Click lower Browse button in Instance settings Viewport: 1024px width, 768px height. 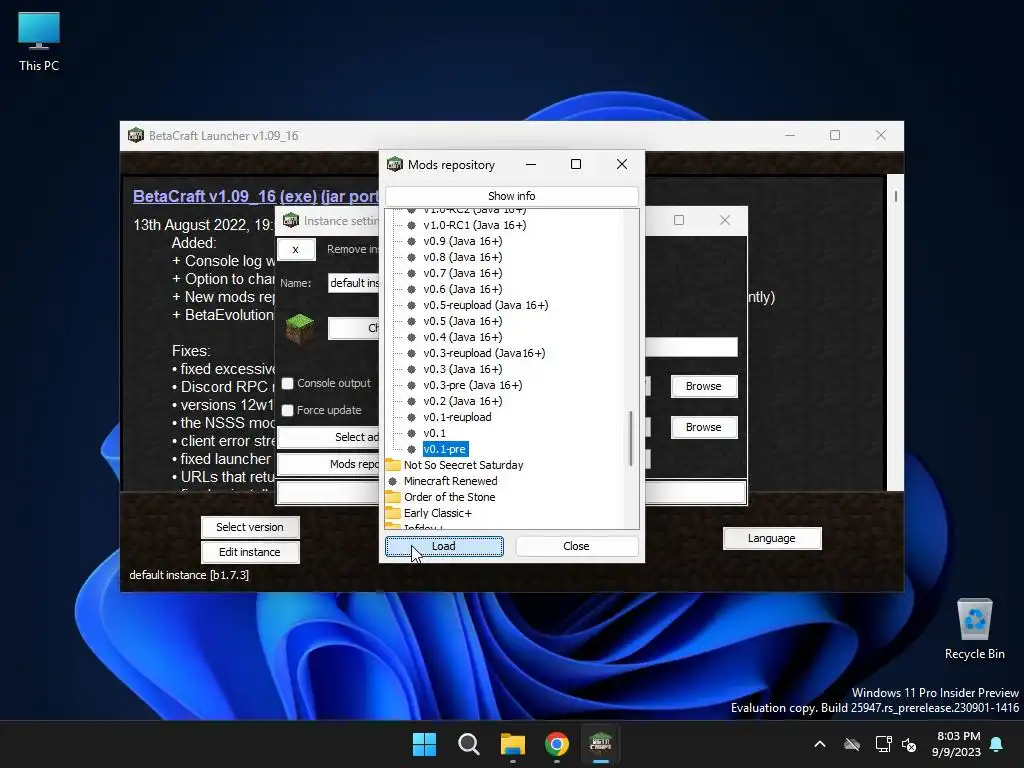pos(703,427)
